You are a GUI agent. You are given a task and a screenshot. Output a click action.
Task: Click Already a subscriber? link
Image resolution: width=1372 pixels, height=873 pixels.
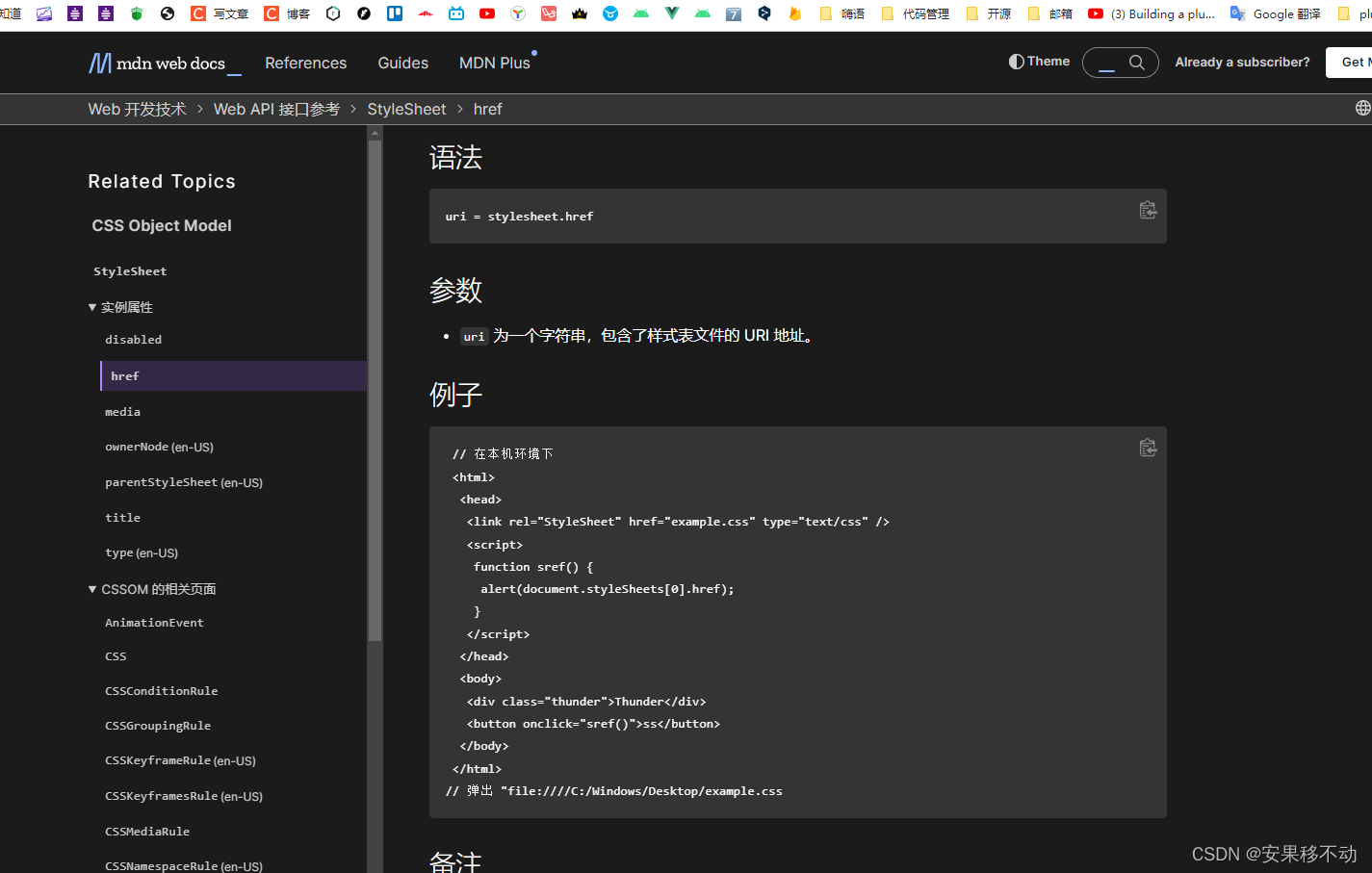click(1242, 62)
